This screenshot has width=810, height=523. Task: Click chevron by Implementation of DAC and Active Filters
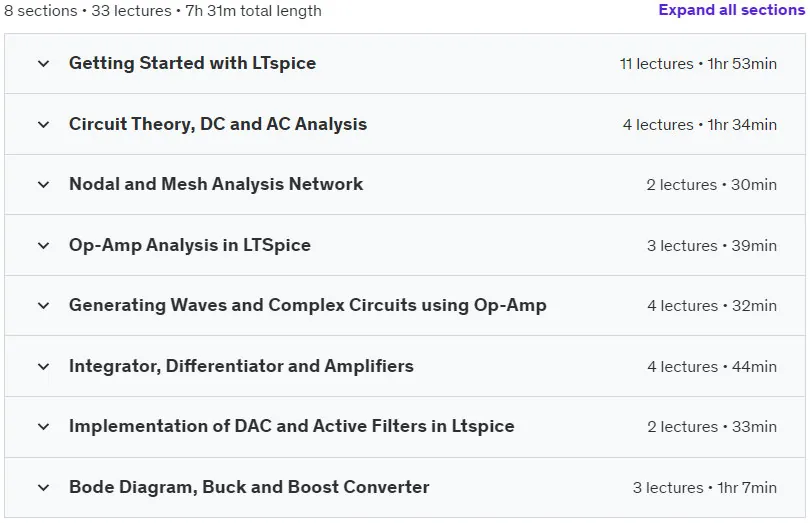44,426
